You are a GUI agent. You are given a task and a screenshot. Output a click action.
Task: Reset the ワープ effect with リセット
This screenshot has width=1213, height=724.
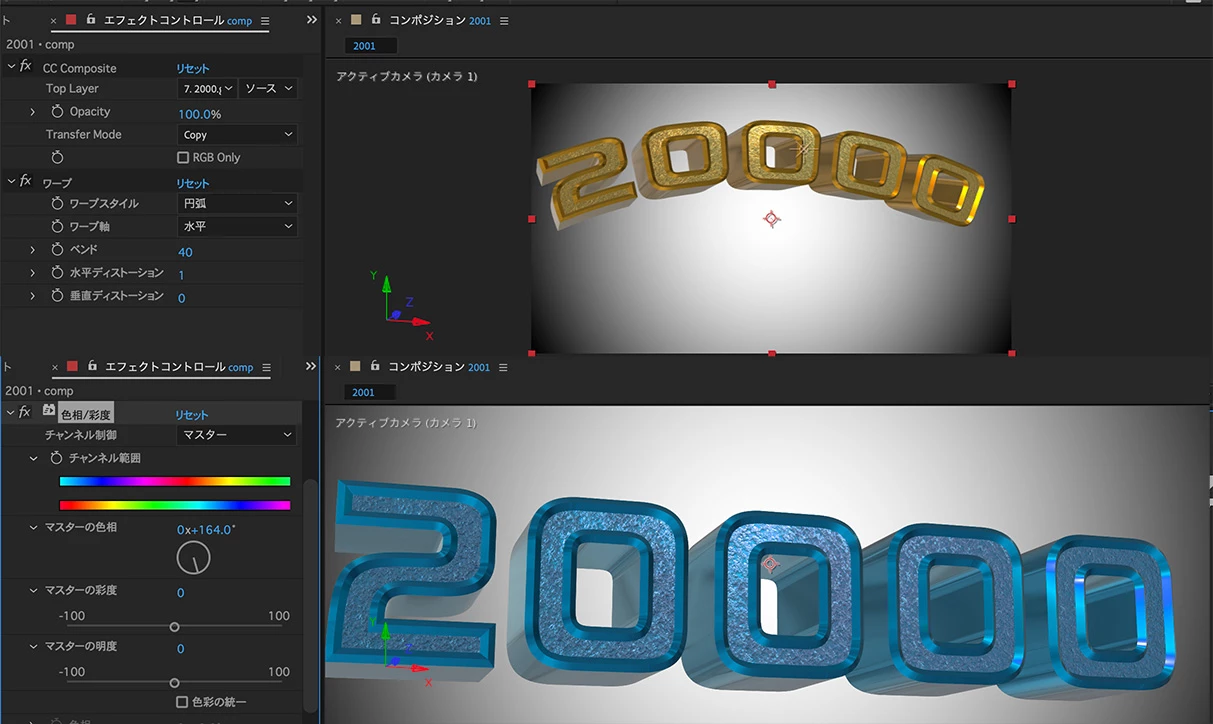click(x=193, y=183)
